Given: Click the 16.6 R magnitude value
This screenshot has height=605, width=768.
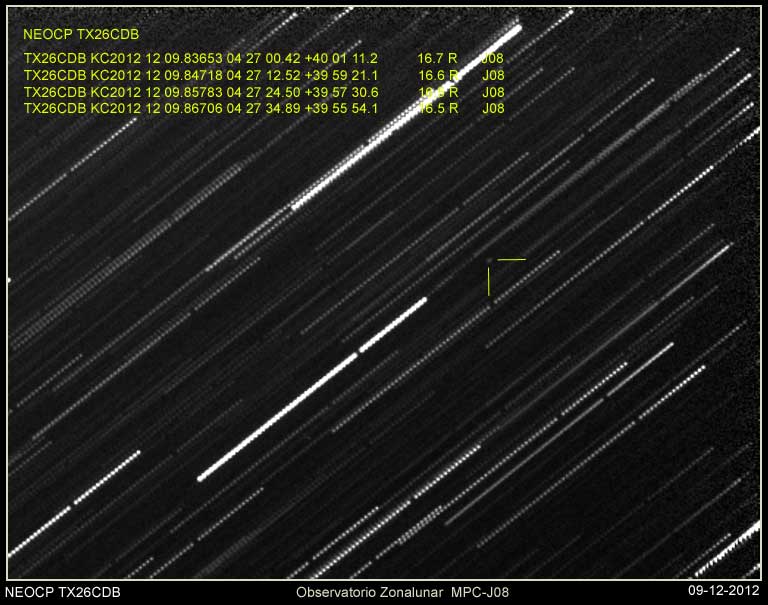Looking at the screenshot, I should coord(437,75).
